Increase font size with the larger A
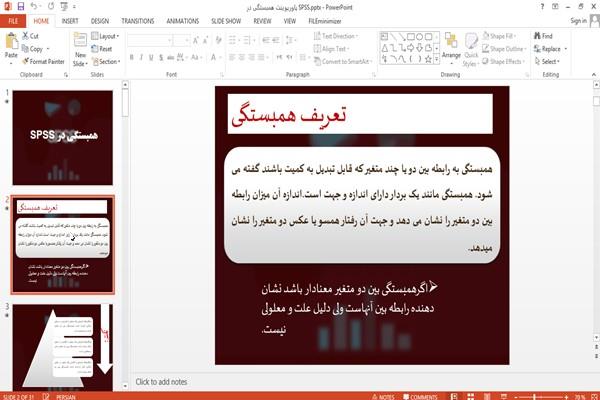This screenshot has height=400, width=600. [x=196, y=40]
